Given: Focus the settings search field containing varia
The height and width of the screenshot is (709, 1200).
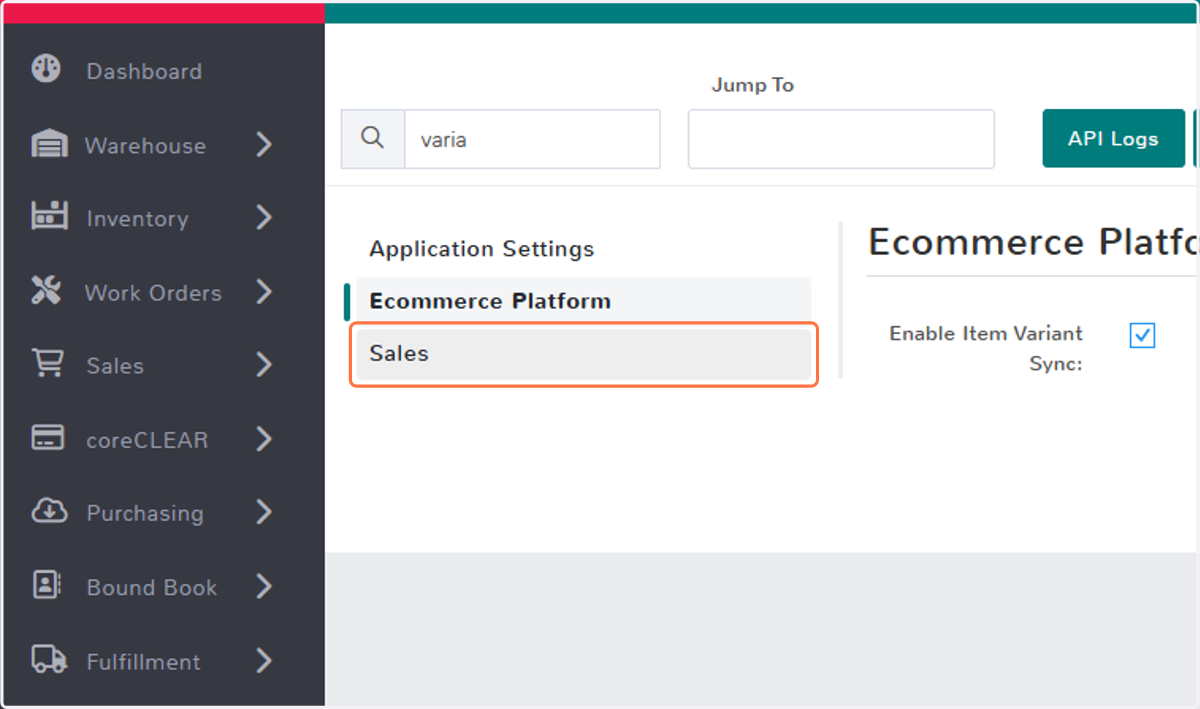Looking at the screenshot, I should coord(532,139).
